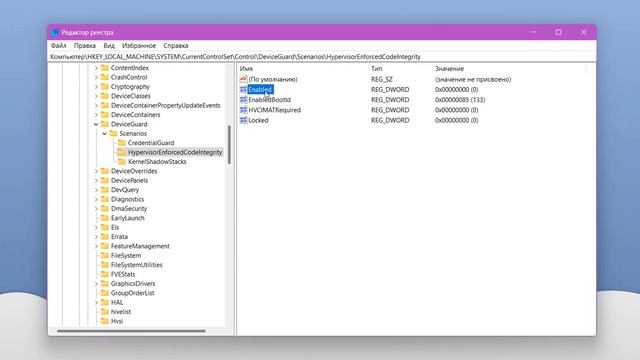Click the HAL folder icon

(105, 302)
